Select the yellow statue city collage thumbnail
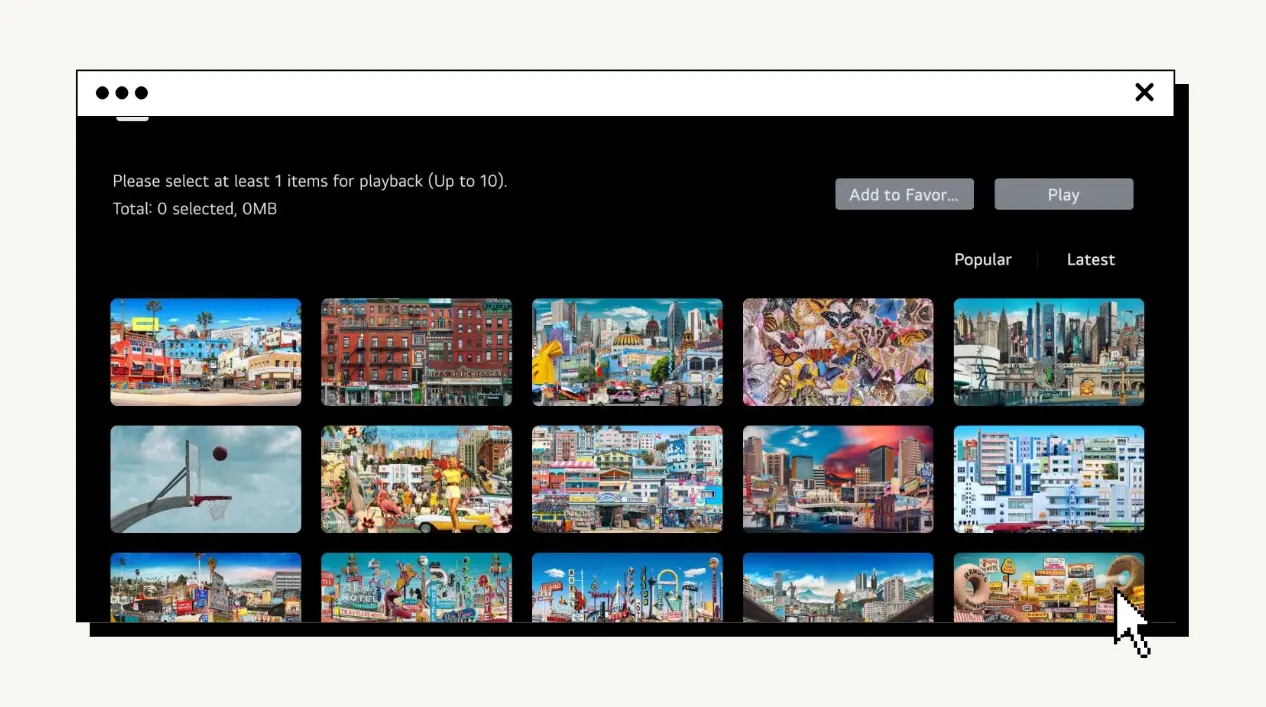Screen dimensions: 1266x707 pos(627,352)
